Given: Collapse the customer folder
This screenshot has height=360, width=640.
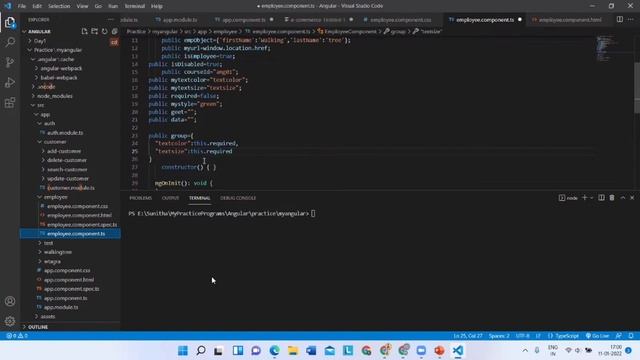Looking at the screenshot, I should tap(55, 142).
